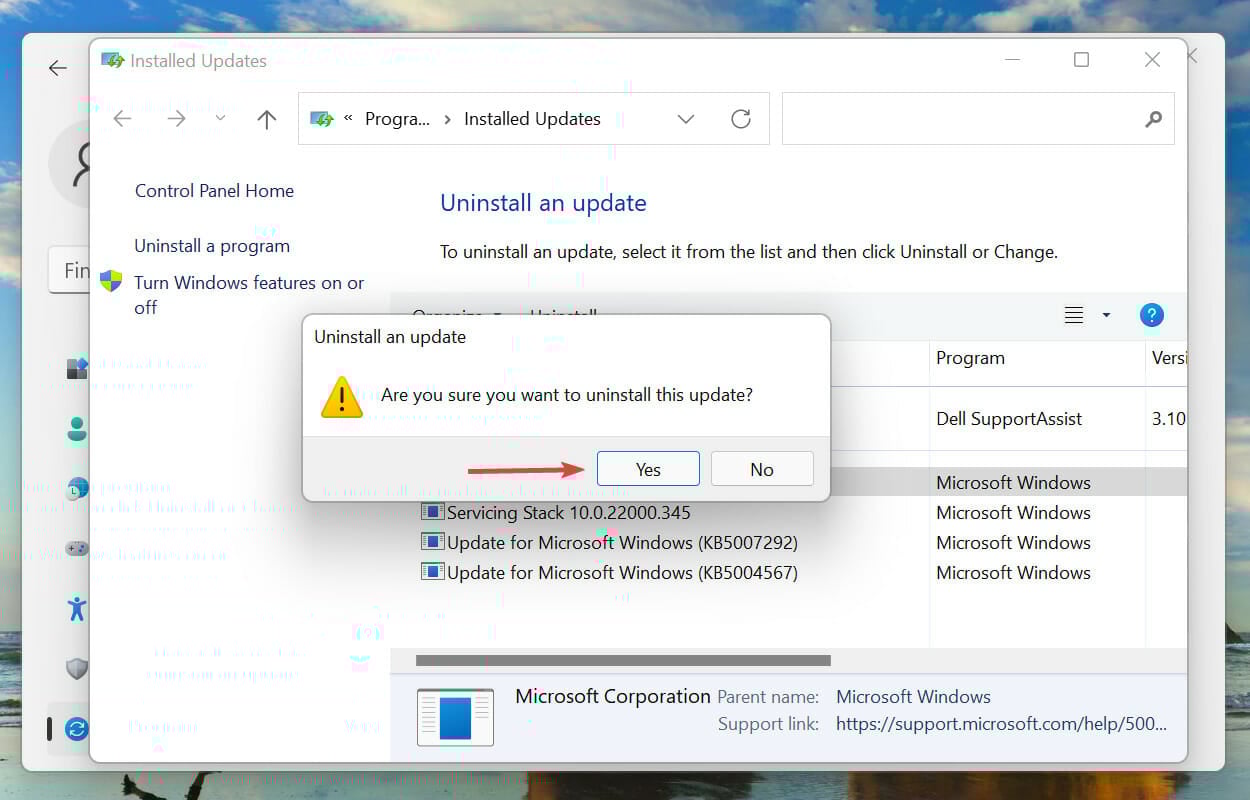
Task: Click the address bar Control Panel icon
Action: coord(322,119)
